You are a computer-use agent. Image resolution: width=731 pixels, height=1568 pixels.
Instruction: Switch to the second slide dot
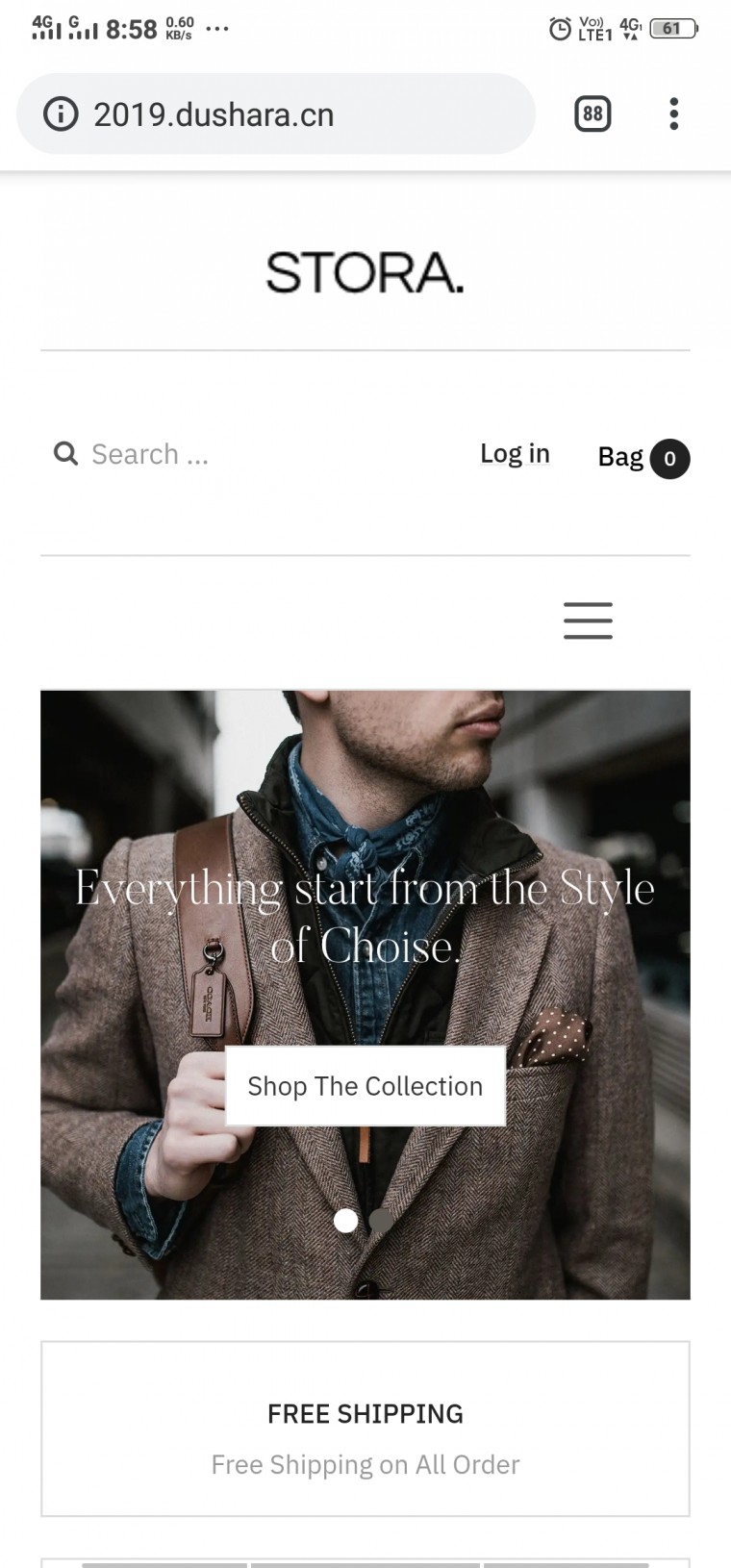click(381, 1221)
